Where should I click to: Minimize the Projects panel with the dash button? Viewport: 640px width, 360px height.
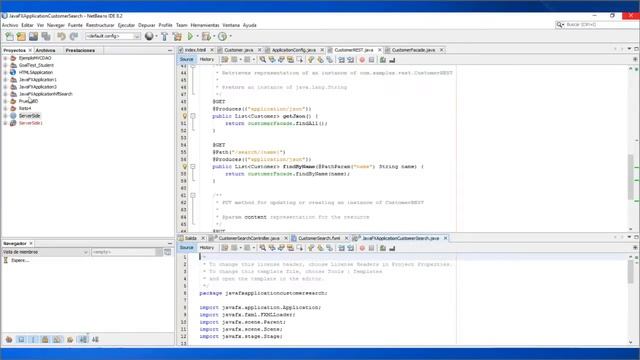pos(170,50)
